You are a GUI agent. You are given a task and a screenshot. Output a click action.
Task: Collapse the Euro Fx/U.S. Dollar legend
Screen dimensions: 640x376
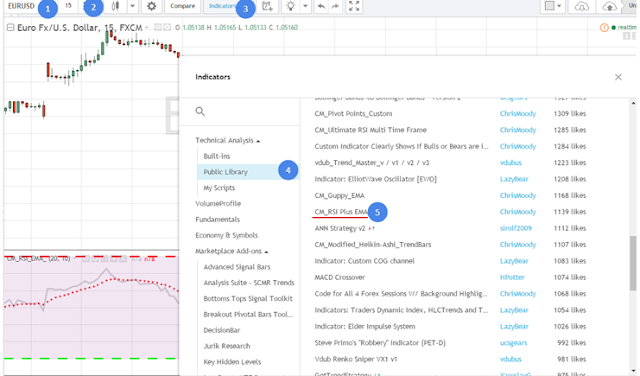(10, 27)
